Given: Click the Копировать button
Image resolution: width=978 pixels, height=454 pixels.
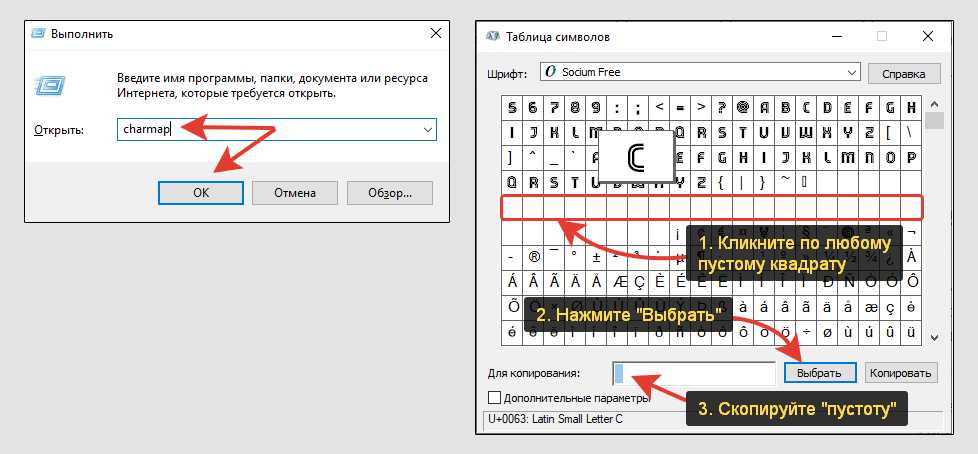Looking at the screenshot, I should point(900,373).
